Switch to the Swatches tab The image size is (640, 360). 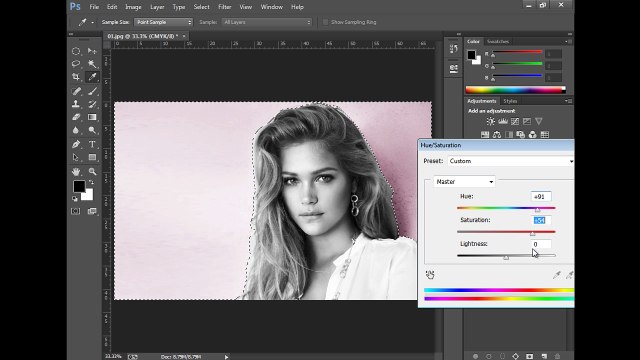point(498,42)
